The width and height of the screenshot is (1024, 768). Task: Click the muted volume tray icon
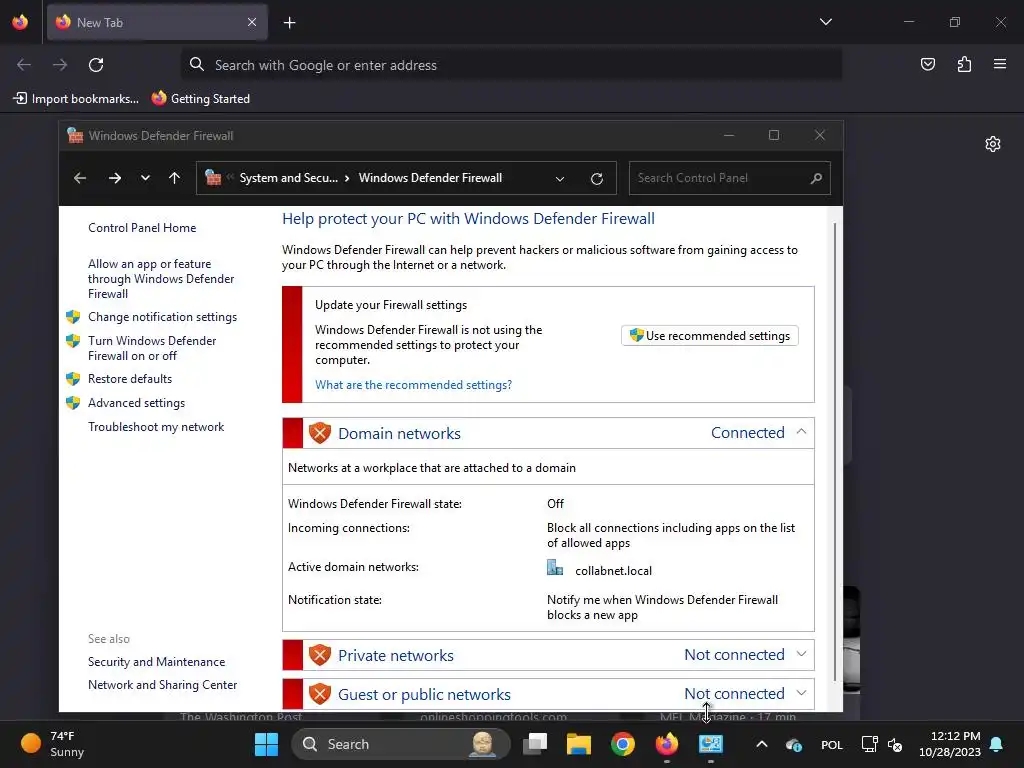[895, 744]
